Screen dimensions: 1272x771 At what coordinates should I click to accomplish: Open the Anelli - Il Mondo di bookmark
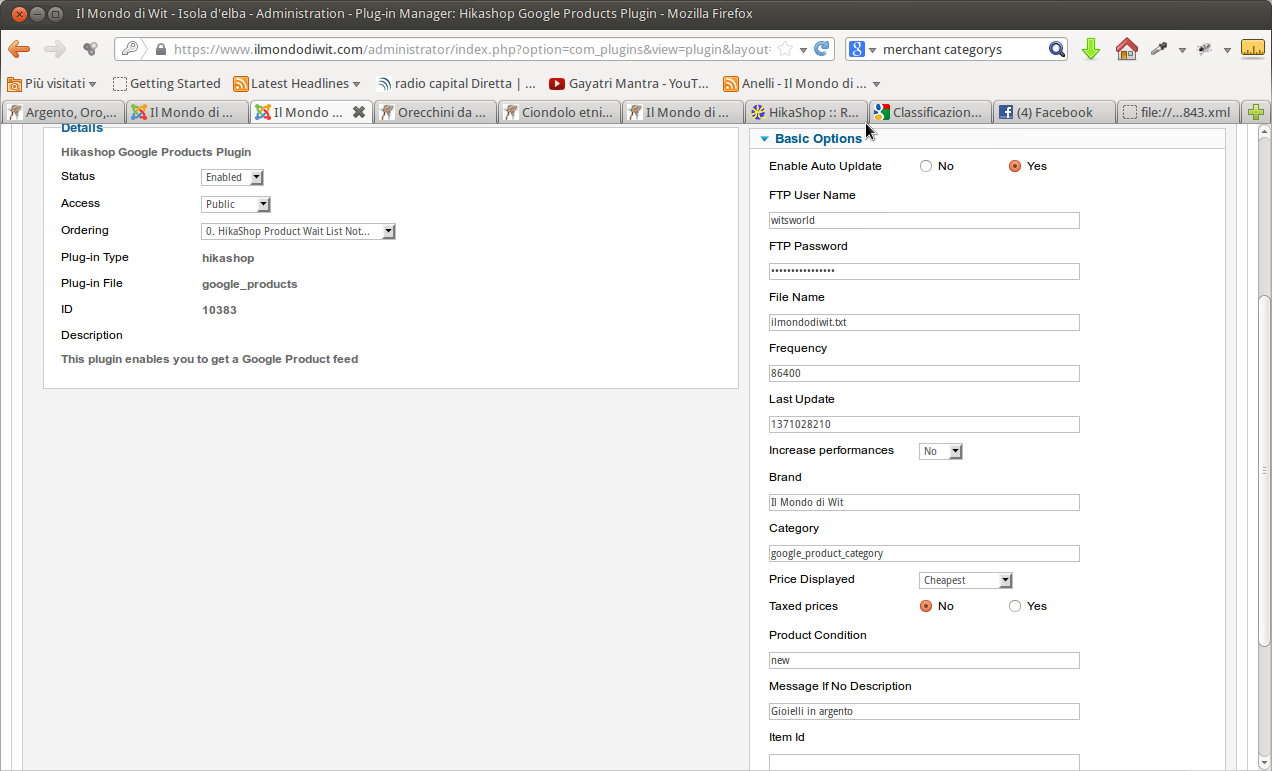pyautogui.click(x=804, y=84)
